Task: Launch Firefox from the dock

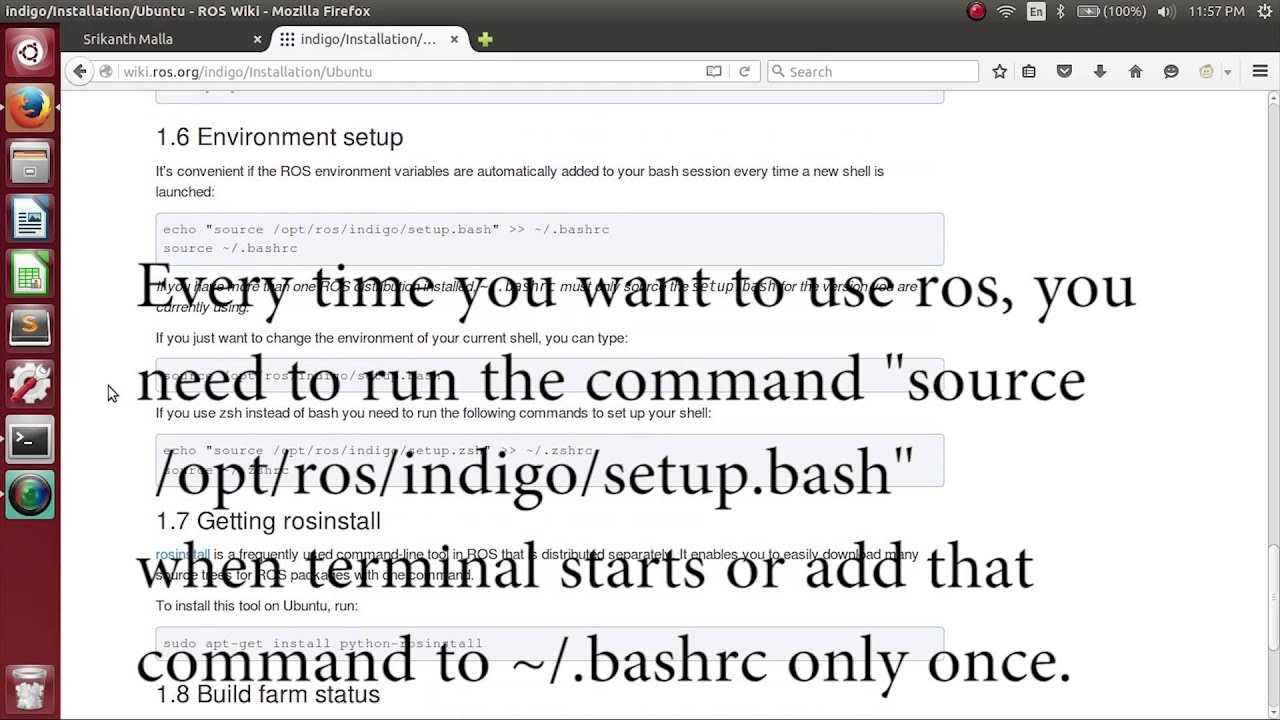Action: click(x=29, y=107)
